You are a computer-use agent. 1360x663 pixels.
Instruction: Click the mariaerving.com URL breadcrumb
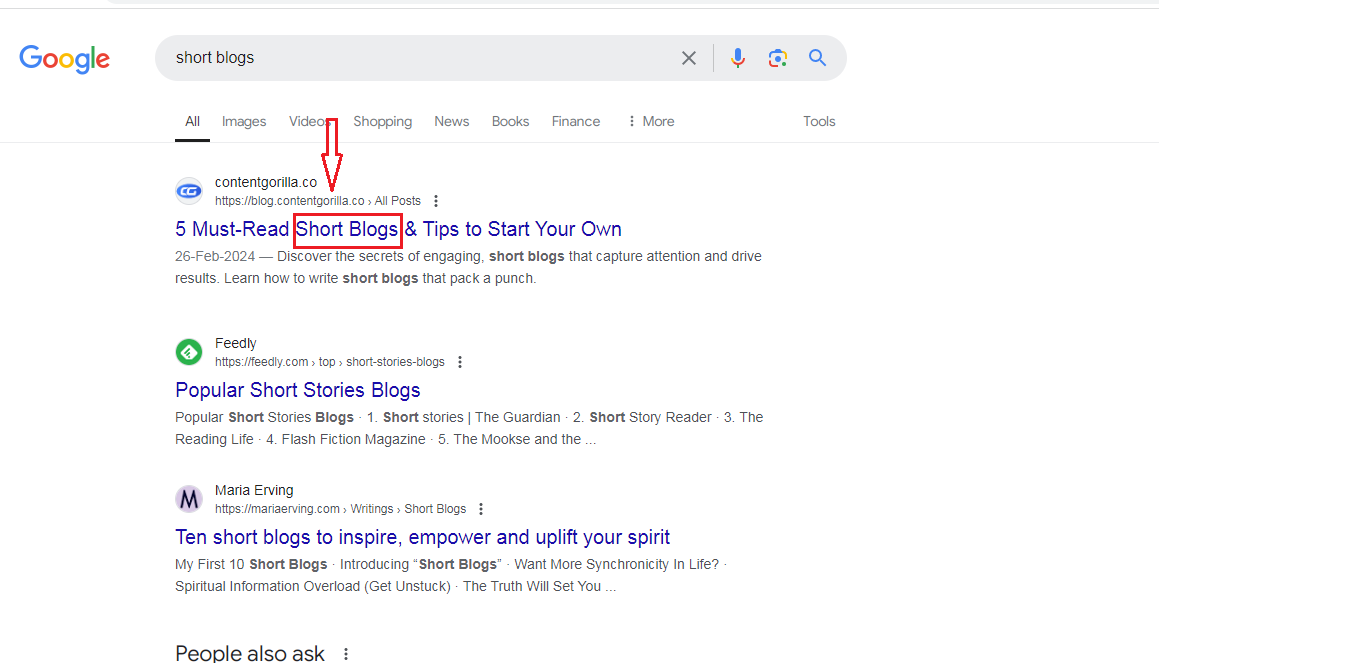340,509
